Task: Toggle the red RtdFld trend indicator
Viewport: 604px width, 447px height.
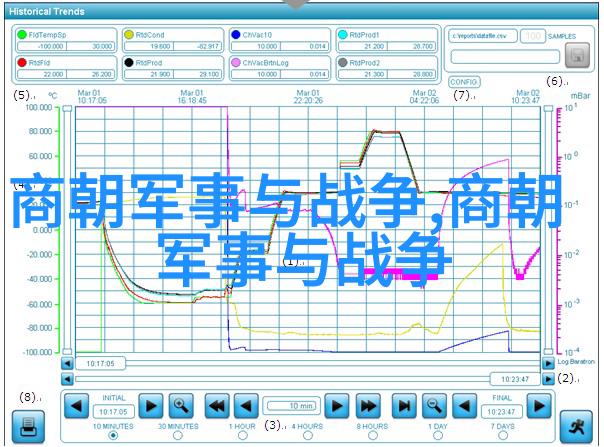Action: click(22, 62)
